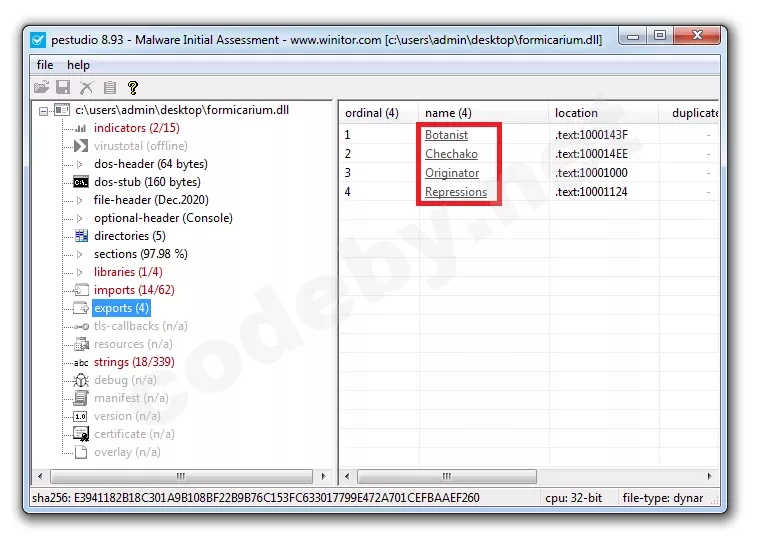
Task: Open the Originator export link
Action: point(452,173)
